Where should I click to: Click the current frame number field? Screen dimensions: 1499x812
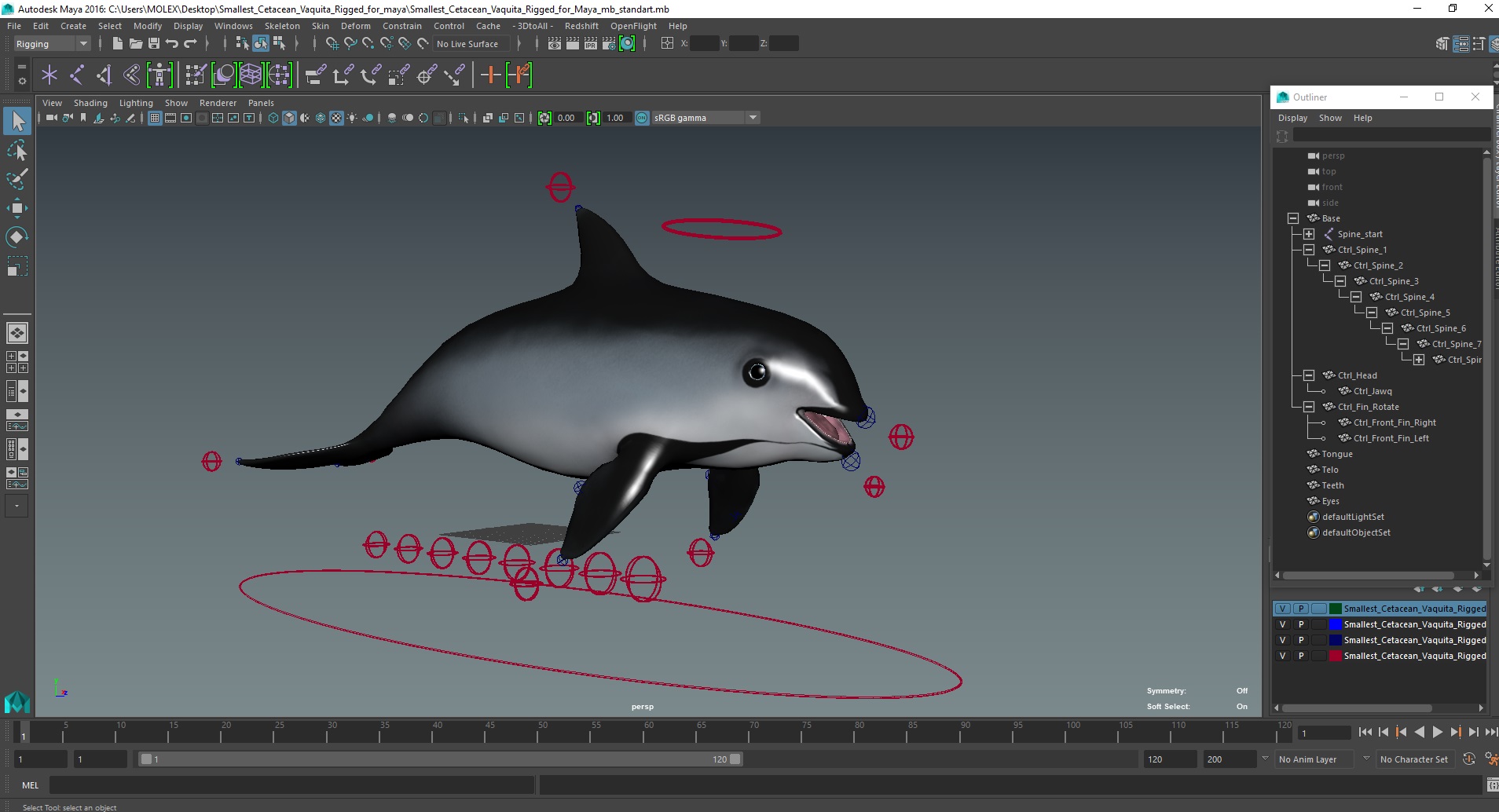click(1325, 733)
